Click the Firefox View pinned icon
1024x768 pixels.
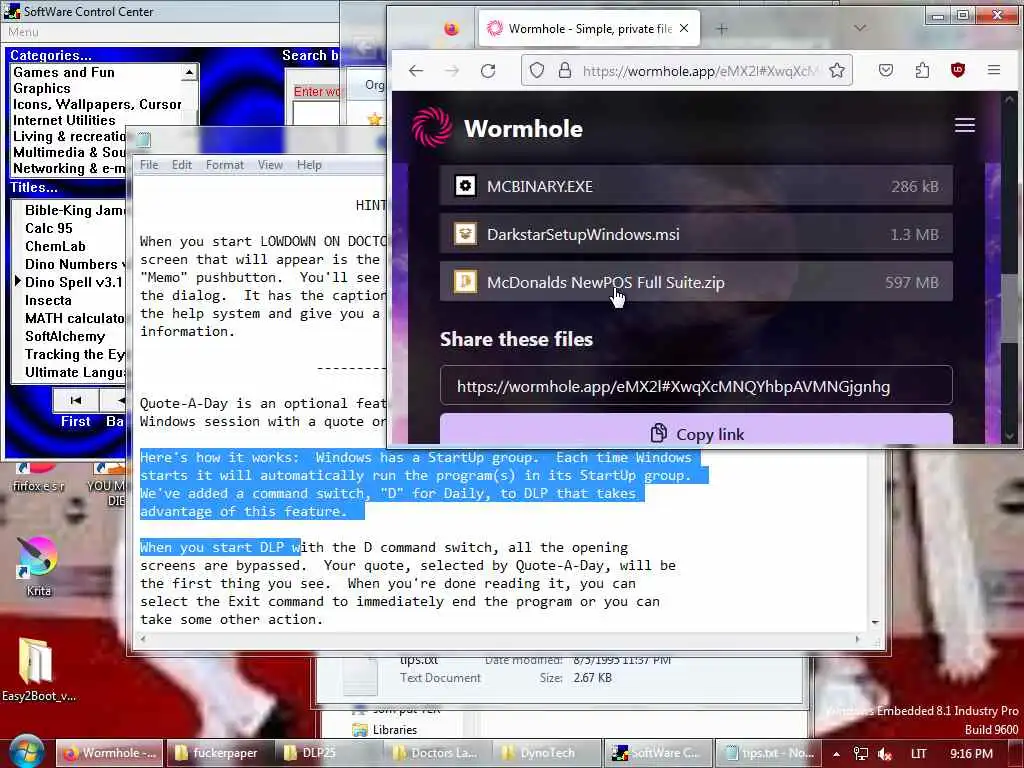(451, 29)
